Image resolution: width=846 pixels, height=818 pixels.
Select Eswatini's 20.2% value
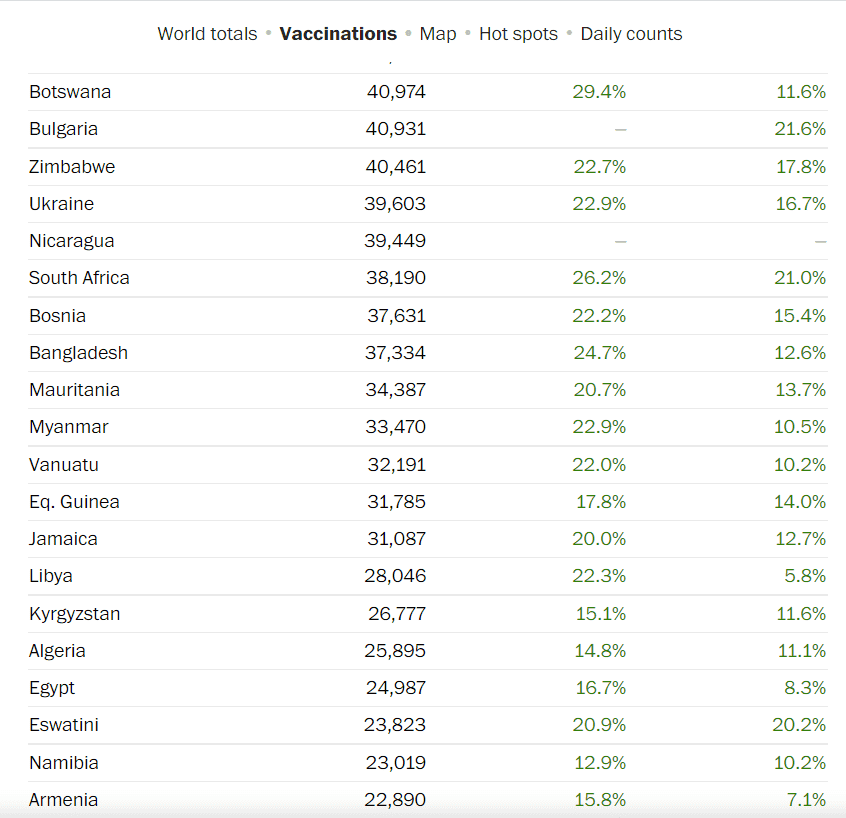(x=799, y=725)
